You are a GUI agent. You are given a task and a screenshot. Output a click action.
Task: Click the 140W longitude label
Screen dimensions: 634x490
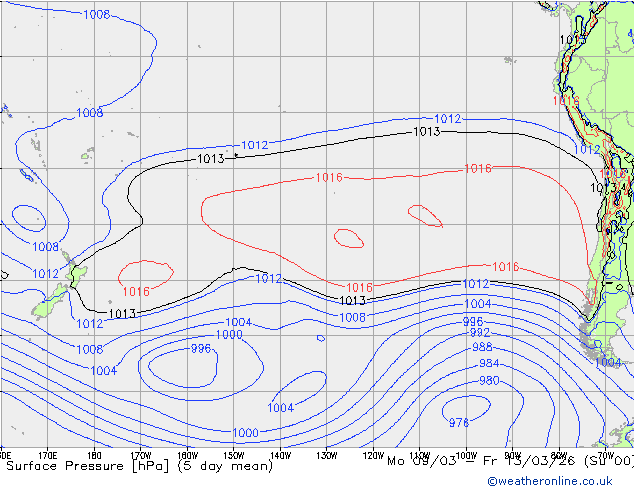pyautogui.click(x=281, y=456)
